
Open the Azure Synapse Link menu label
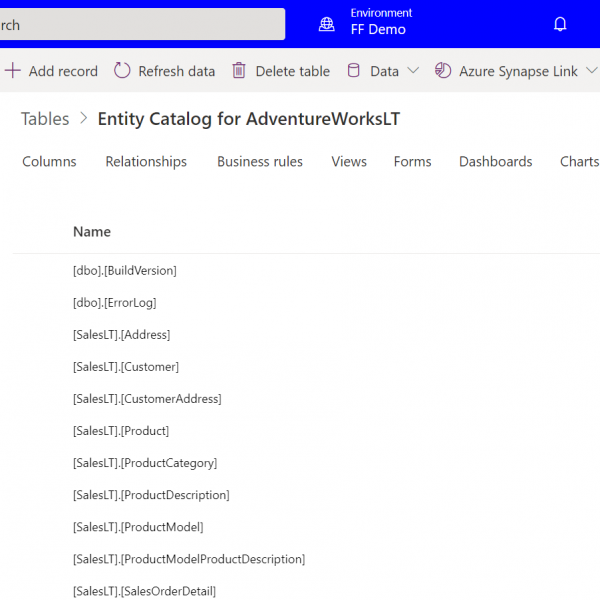click(x=518, y=72)
